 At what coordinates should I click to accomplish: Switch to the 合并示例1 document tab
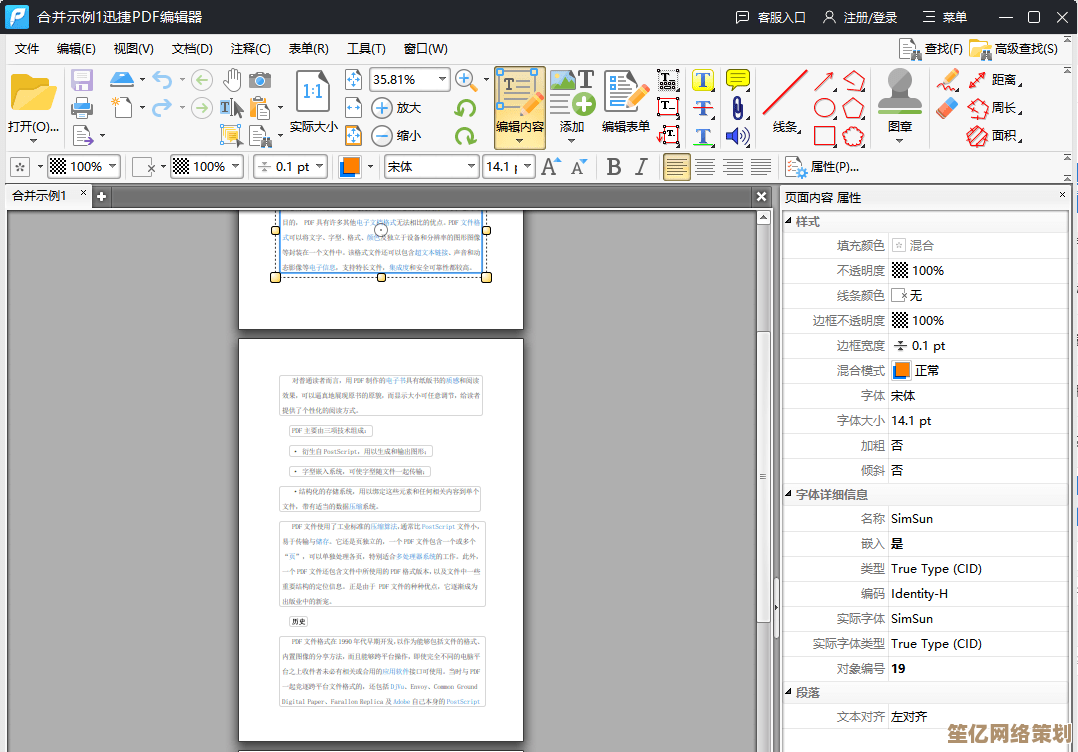click(40, 196)
